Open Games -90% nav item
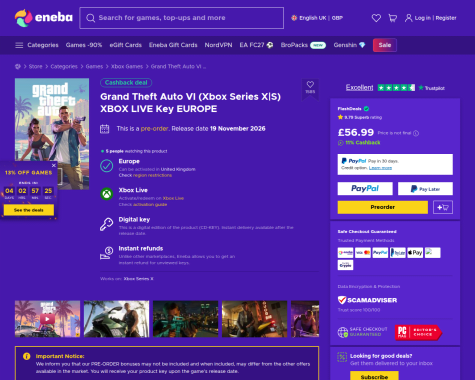475x380 pixels. coord(84,45)
